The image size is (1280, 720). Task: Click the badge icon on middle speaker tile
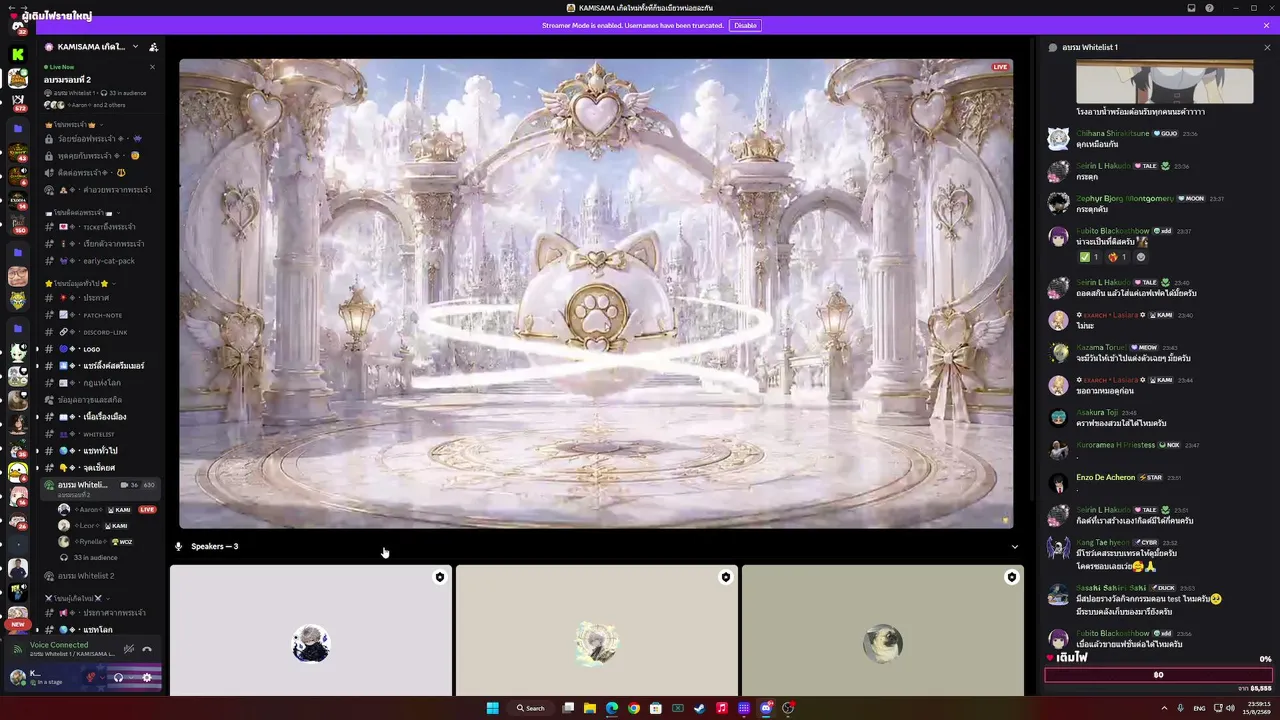tap(725, 577)
